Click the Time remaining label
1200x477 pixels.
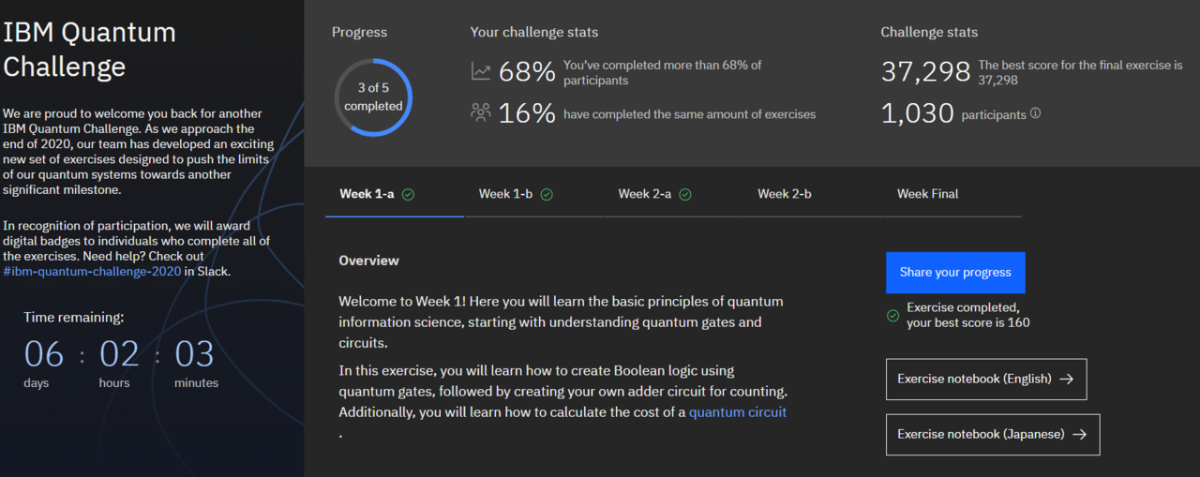click(x=74, y=317)
